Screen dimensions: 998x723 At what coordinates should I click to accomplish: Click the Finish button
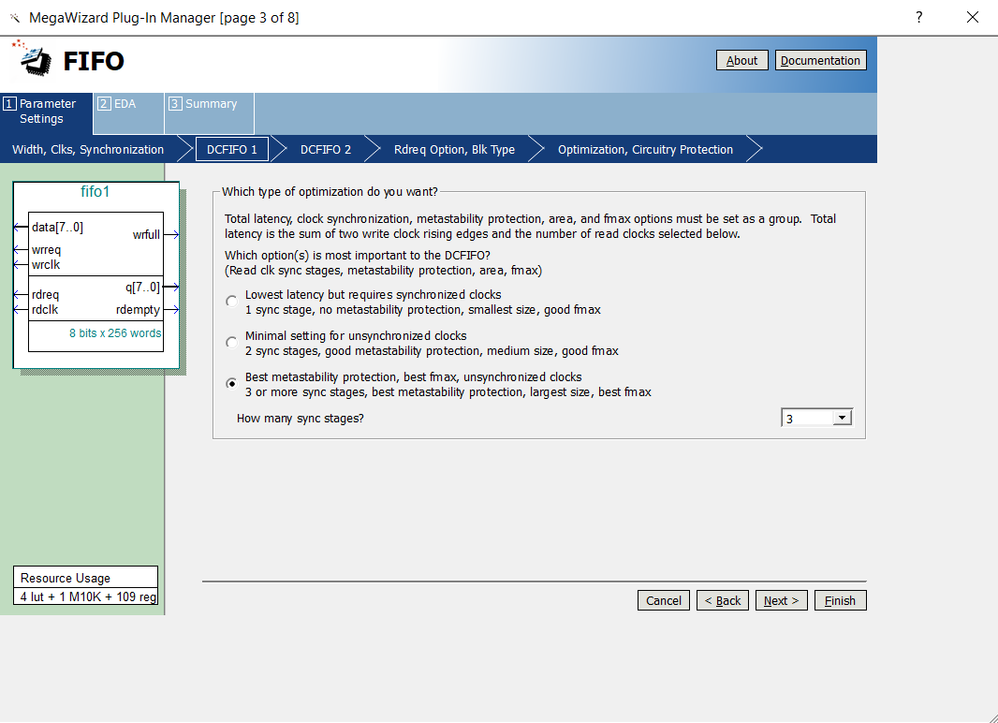[840, 600]
